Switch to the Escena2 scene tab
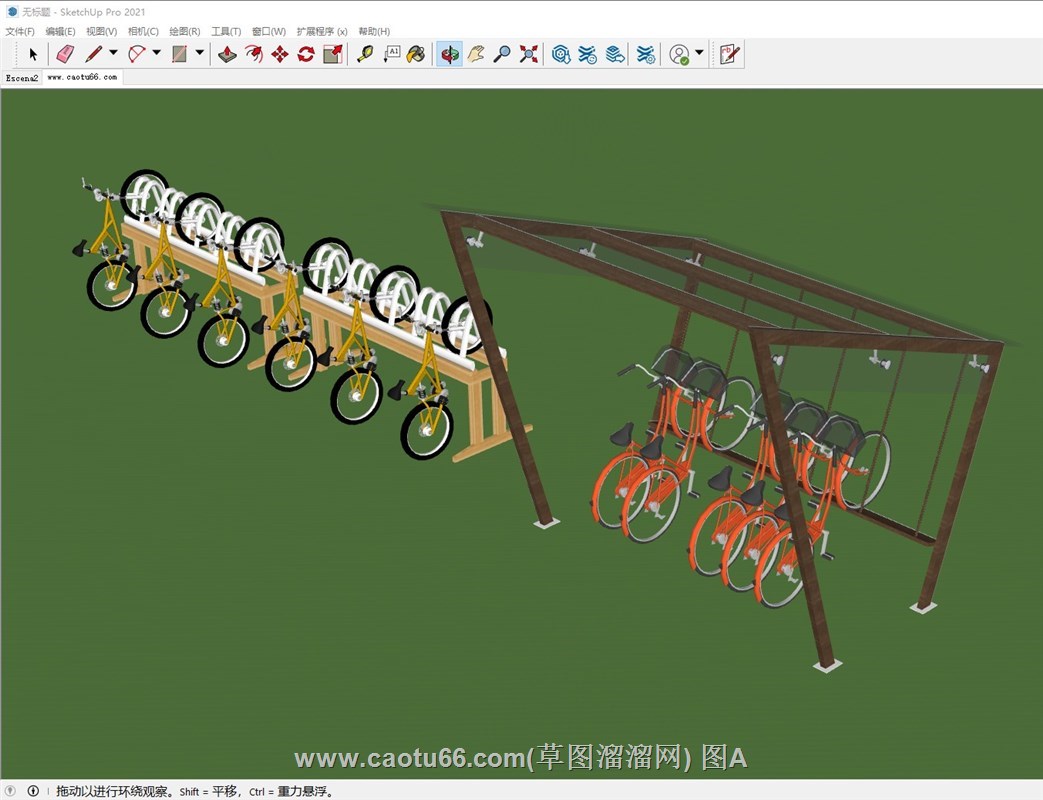 pyautogui.click(x=22, y=77)
